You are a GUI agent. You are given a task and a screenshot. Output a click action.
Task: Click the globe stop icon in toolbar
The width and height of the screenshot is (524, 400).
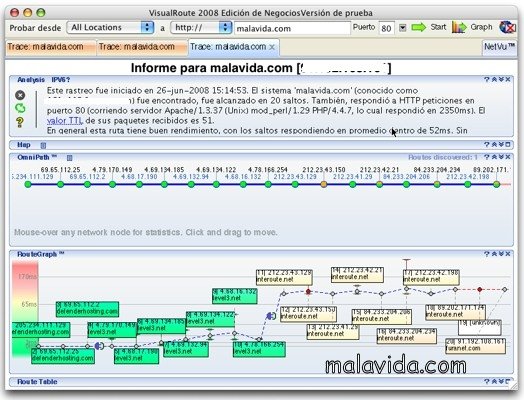(x=507, y=27)
